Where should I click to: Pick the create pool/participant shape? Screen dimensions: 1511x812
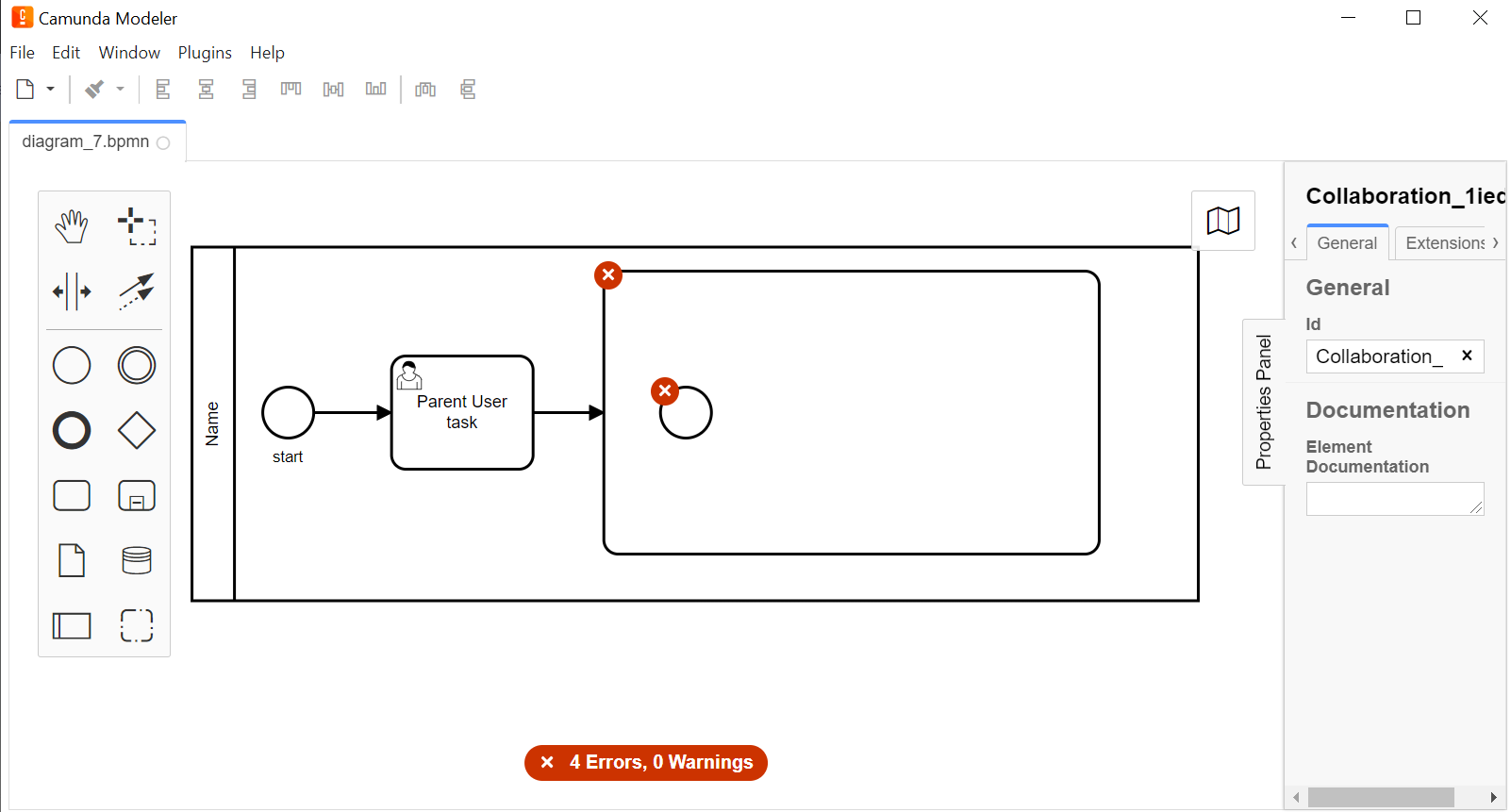tap(72, 625)
